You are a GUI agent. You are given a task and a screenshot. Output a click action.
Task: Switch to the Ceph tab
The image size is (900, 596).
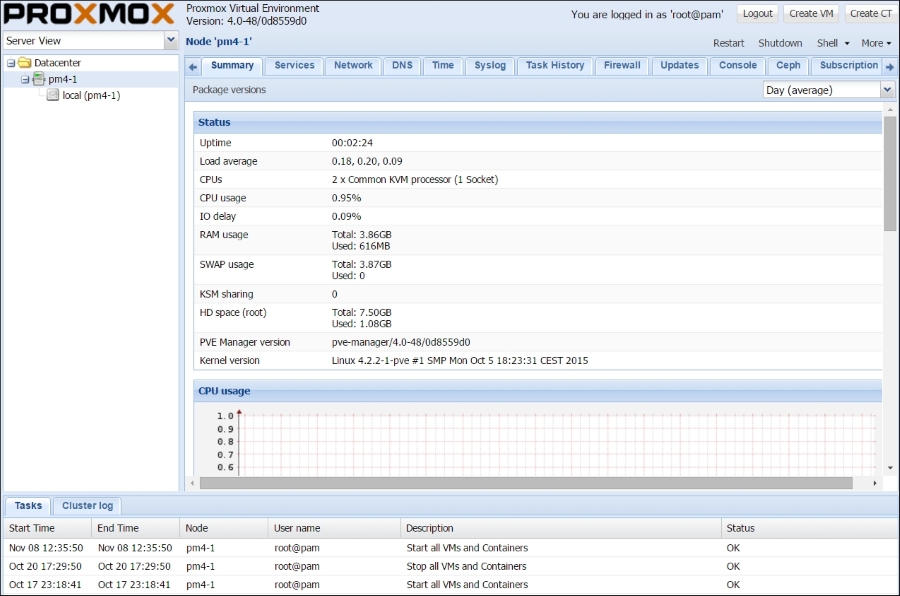[x=788, y=65]
